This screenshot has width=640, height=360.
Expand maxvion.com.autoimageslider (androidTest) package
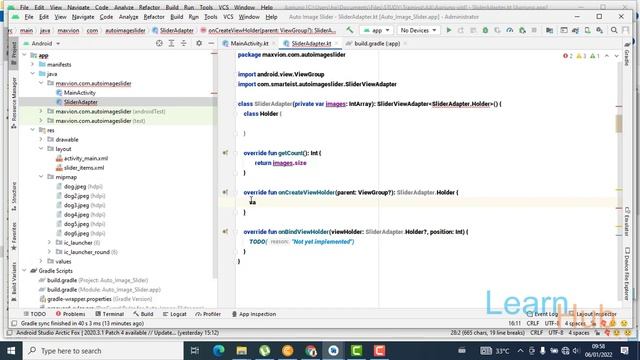tap(41, 111)
